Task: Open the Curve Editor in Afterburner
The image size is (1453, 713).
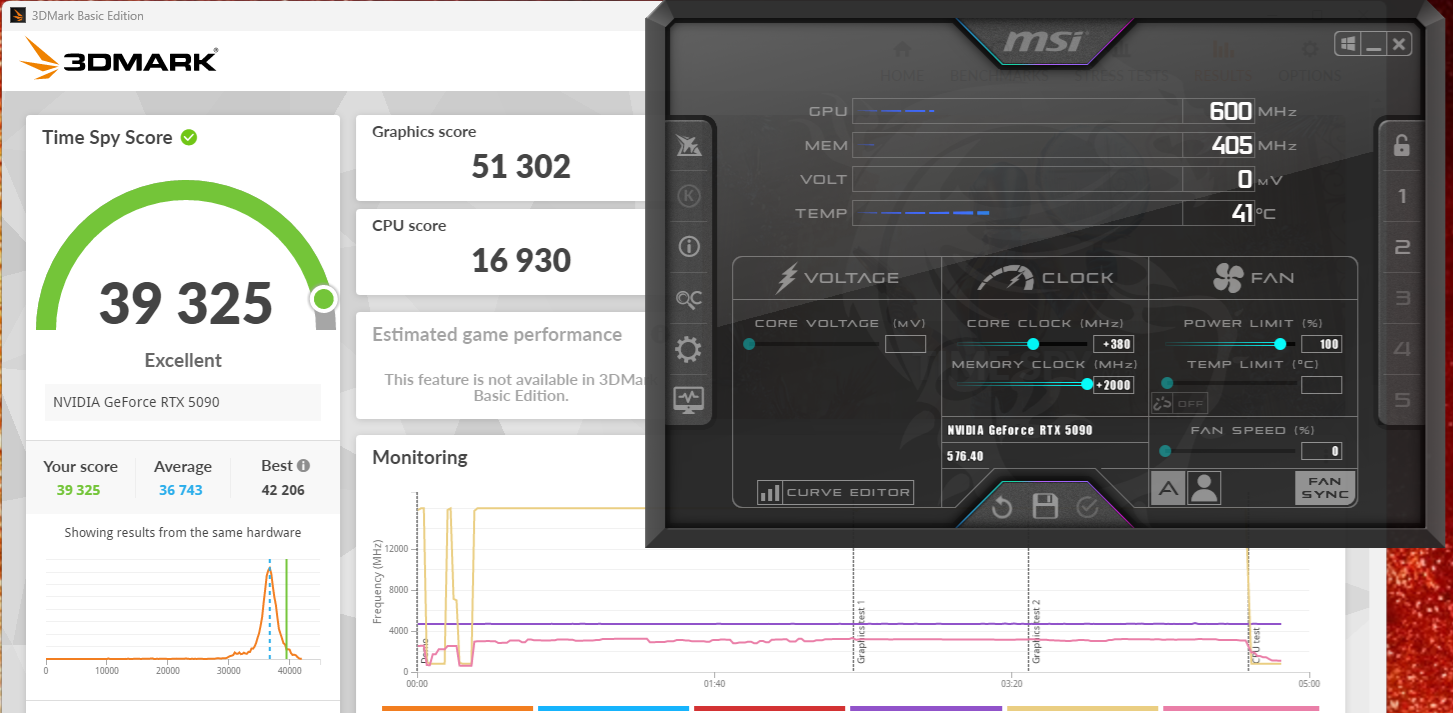Action: 835,492
